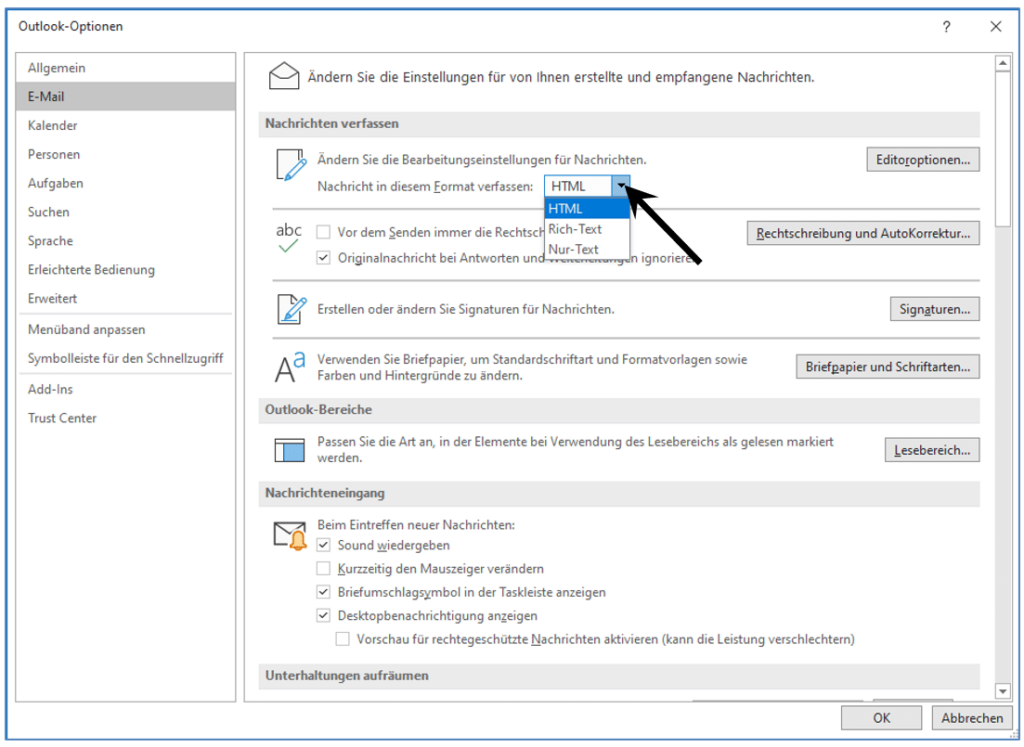The width and height of the screenshot is (1024, 747).
Task: Open Editoroptionen button
Action: pos(923,159)
